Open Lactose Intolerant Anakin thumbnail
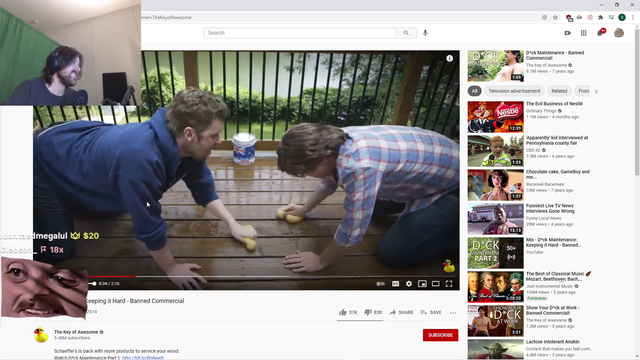 pos(496,349)
